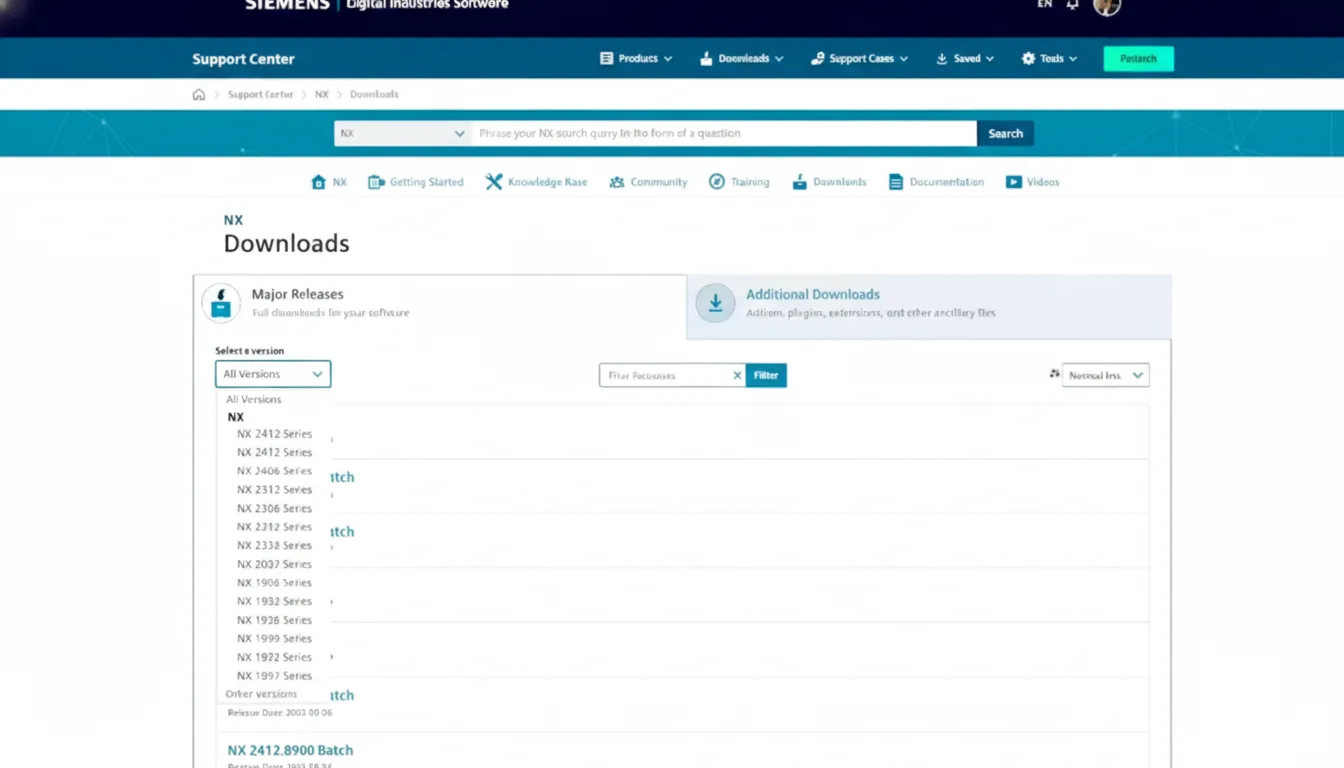Select NX 1999 Series option
The width and height of the screenshot is (1344, 768).
pos(275,639)
